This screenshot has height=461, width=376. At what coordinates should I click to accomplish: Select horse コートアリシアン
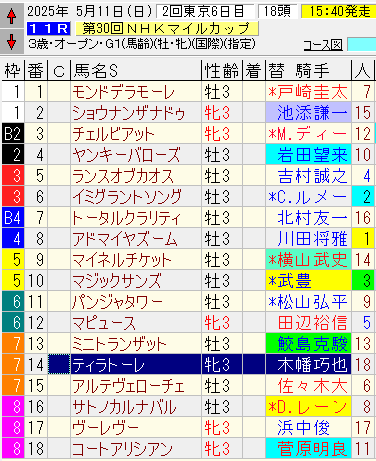pyautogui.click(x=136, y=449)
